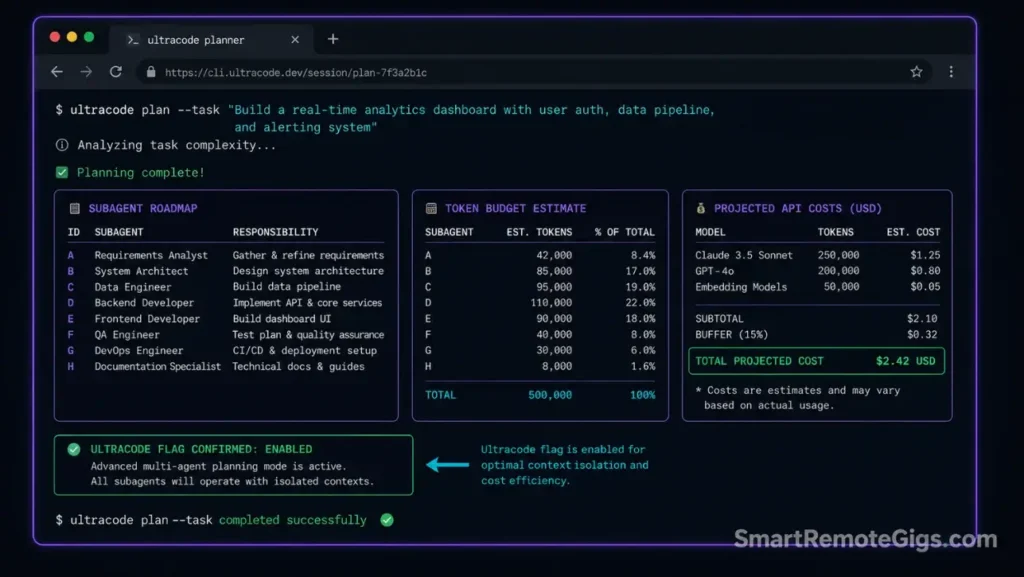Click 'CI/CD & deployment setup' text
The width and height of the screenshot is (1024, 577).
304,351
